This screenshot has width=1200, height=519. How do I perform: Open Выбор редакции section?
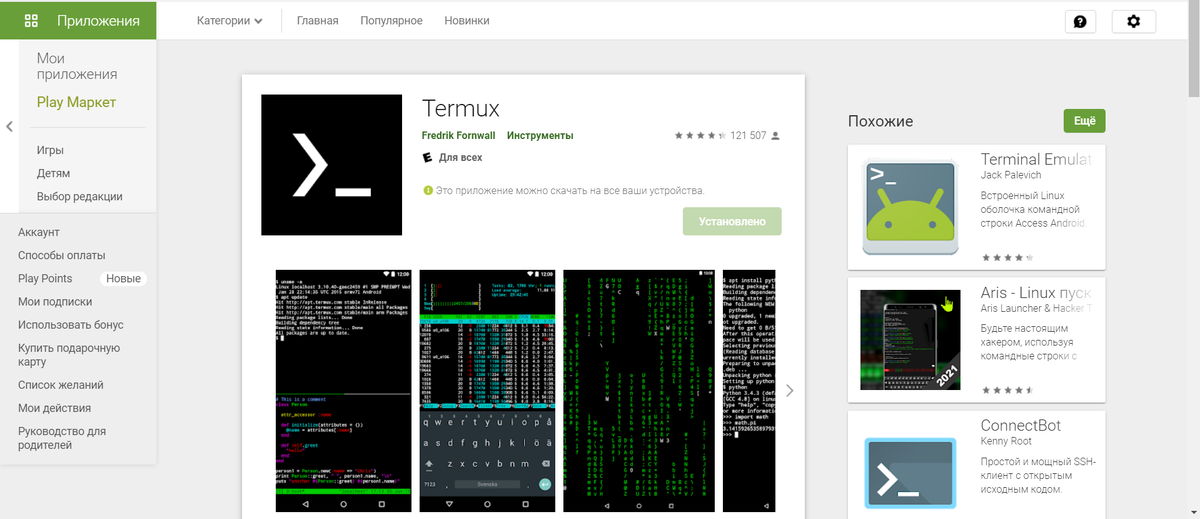coord(80,196)
